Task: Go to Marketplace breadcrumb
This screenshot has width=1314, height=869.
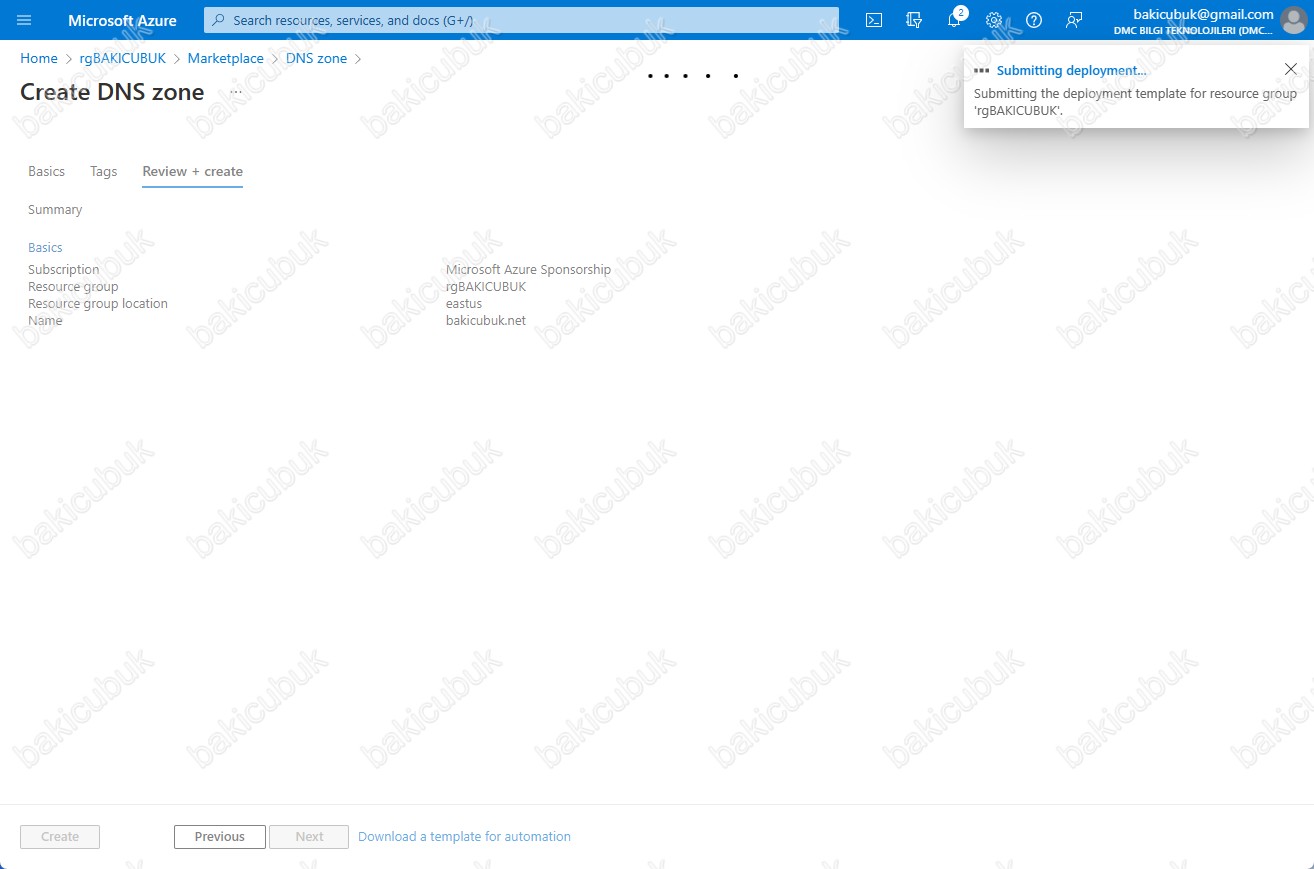Action: [x=226, y=58]
